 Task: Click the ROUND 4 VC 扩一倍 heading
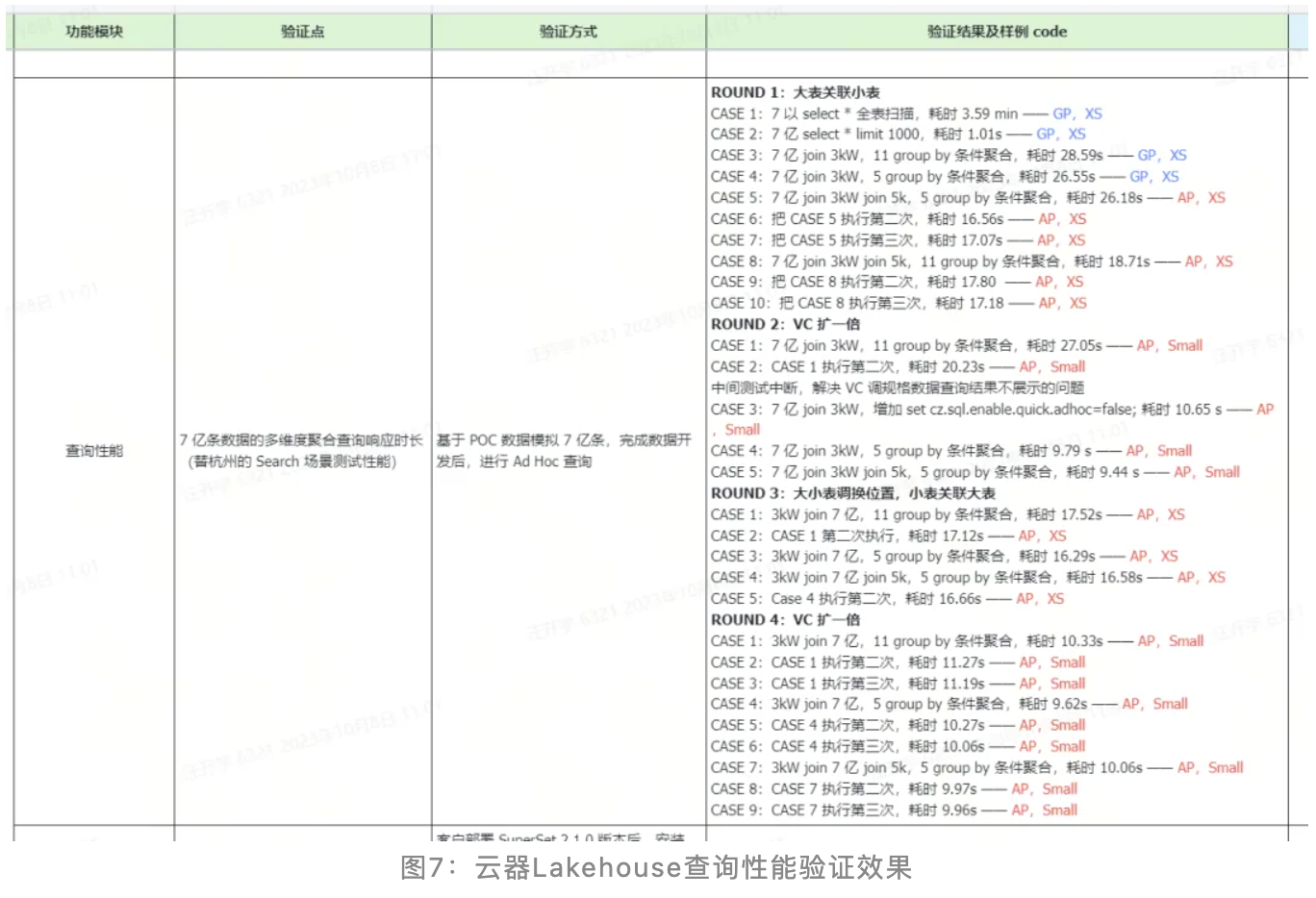click(785, 620)
